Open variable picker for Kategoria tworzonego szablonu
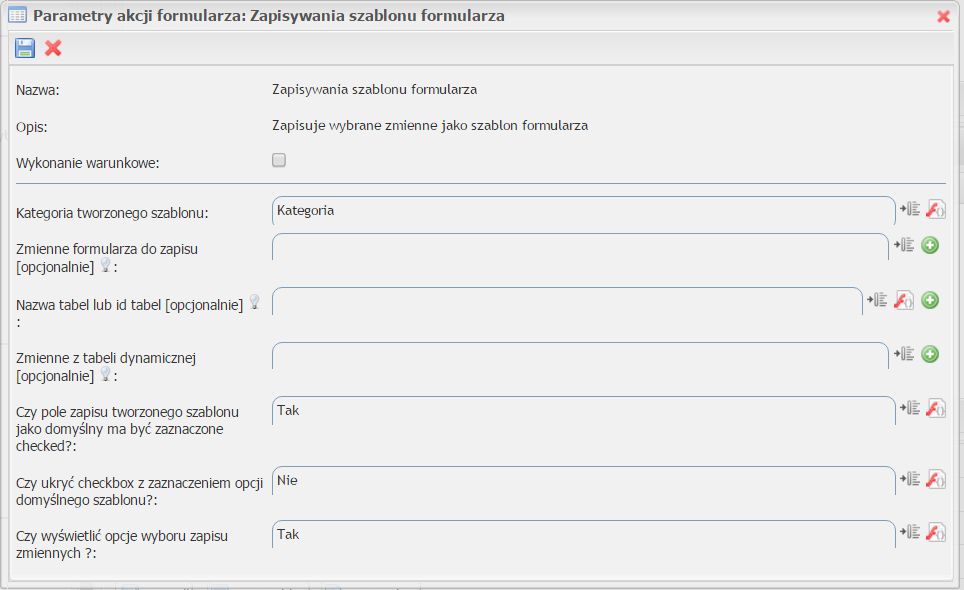964x590 pixels. (x=908, y=209)
